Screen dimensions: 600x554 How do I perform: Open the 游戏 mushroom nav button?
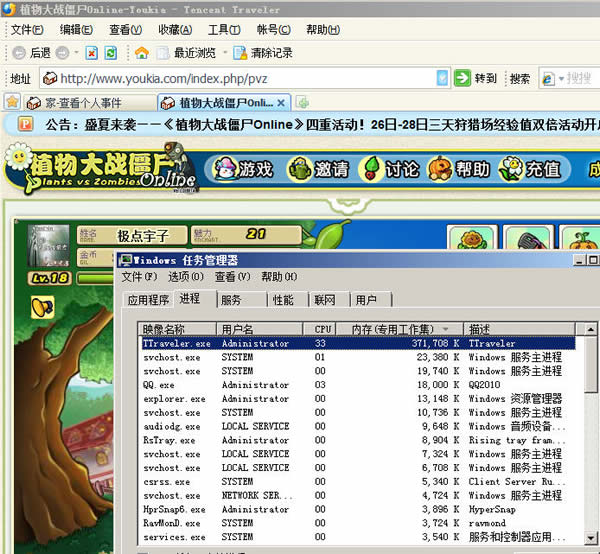(x=243, y=169)
